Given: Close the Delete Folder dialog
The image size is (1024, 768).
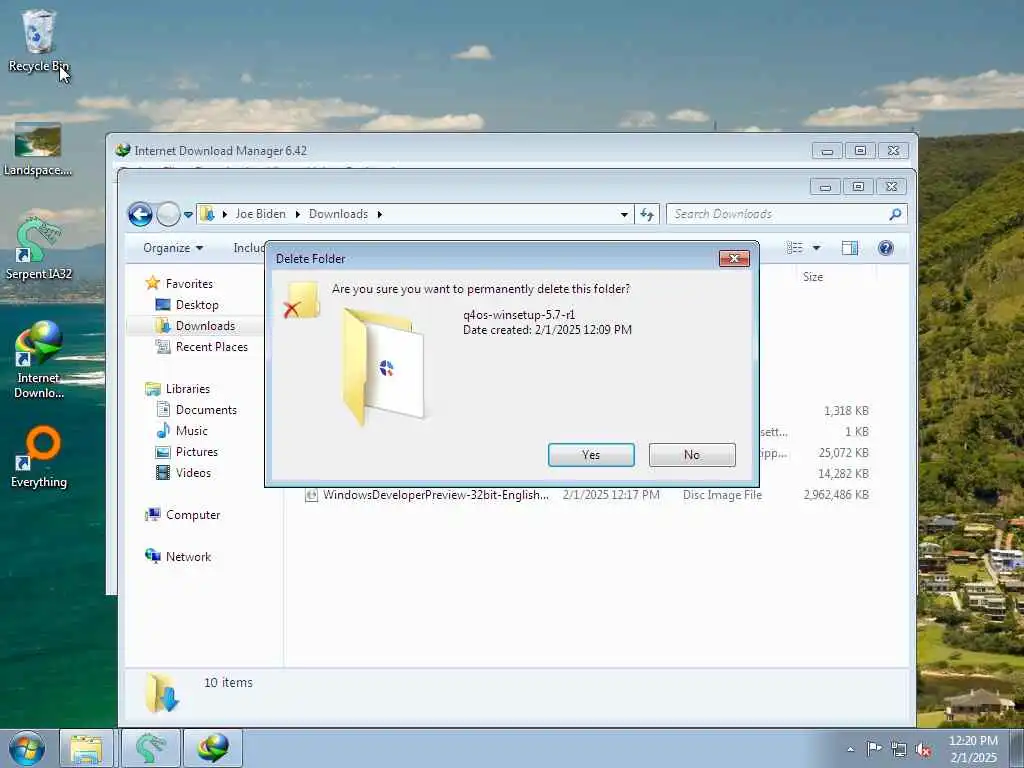Looking at the screenshot, I should click(734, 259).
